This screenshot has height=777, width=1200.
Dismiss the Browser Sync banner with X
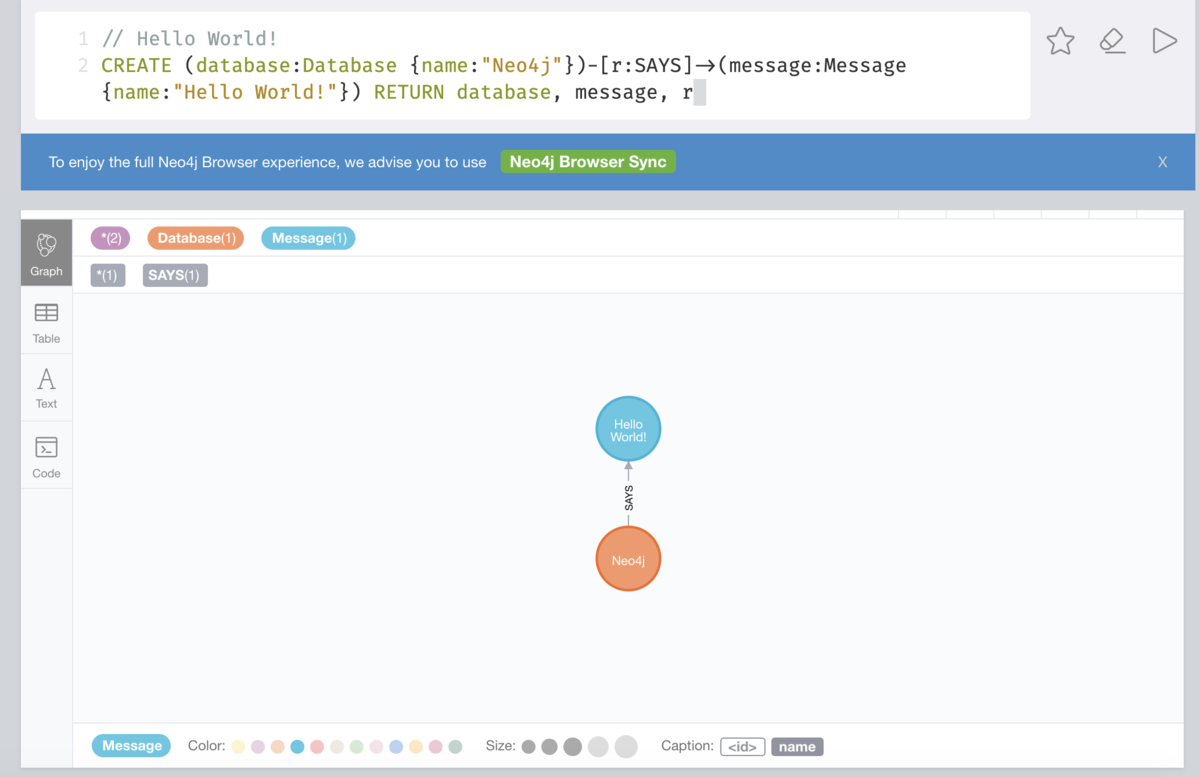[x=1162, y=162]
